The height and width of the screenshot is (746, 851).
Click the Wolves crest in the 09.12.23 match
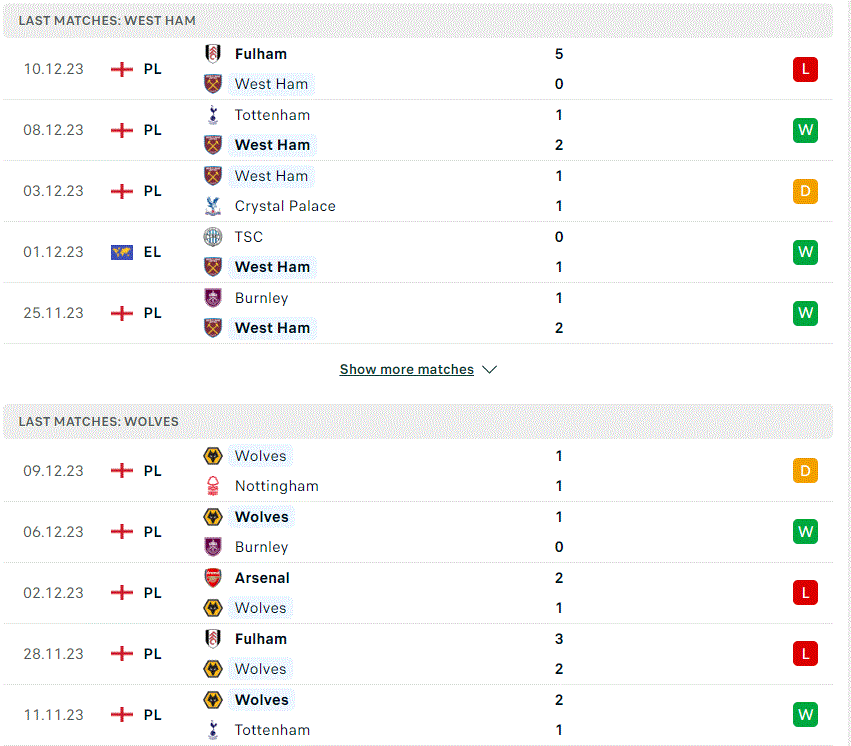213,456
